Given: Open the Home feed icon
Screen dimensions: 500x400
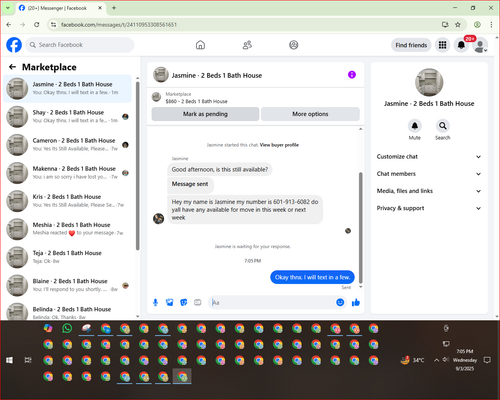Looking at the screenshot, I should click(x=200, y=45).
